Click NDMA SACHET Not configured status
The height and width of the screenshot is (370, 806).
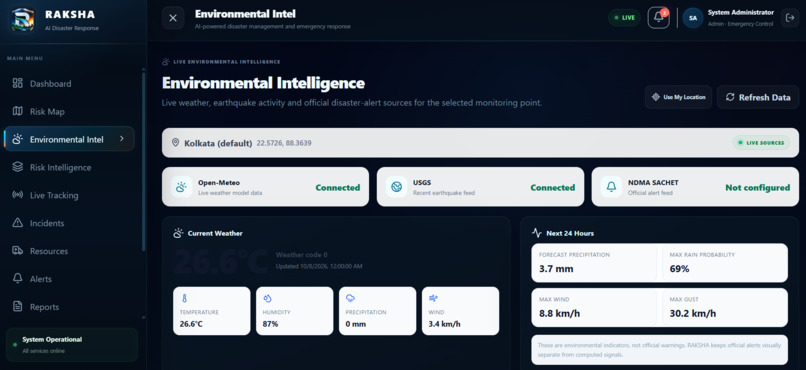pyautogui.click(x=758, y=188)
